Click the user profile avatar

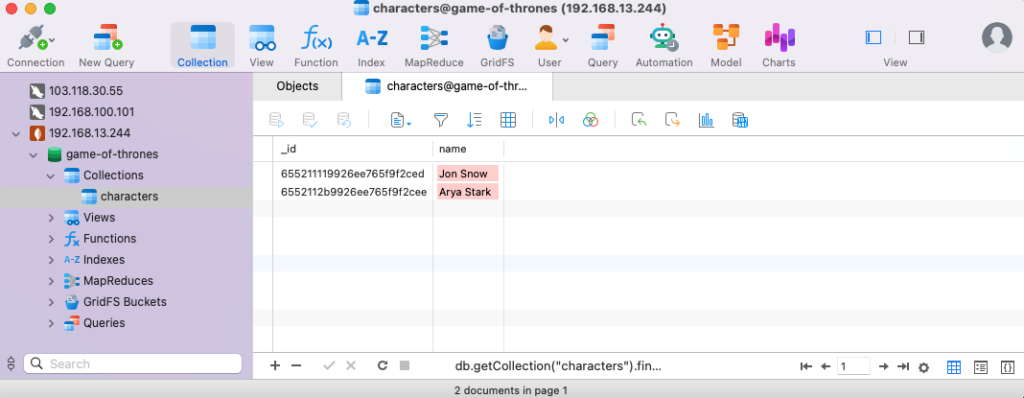[997, 37]
